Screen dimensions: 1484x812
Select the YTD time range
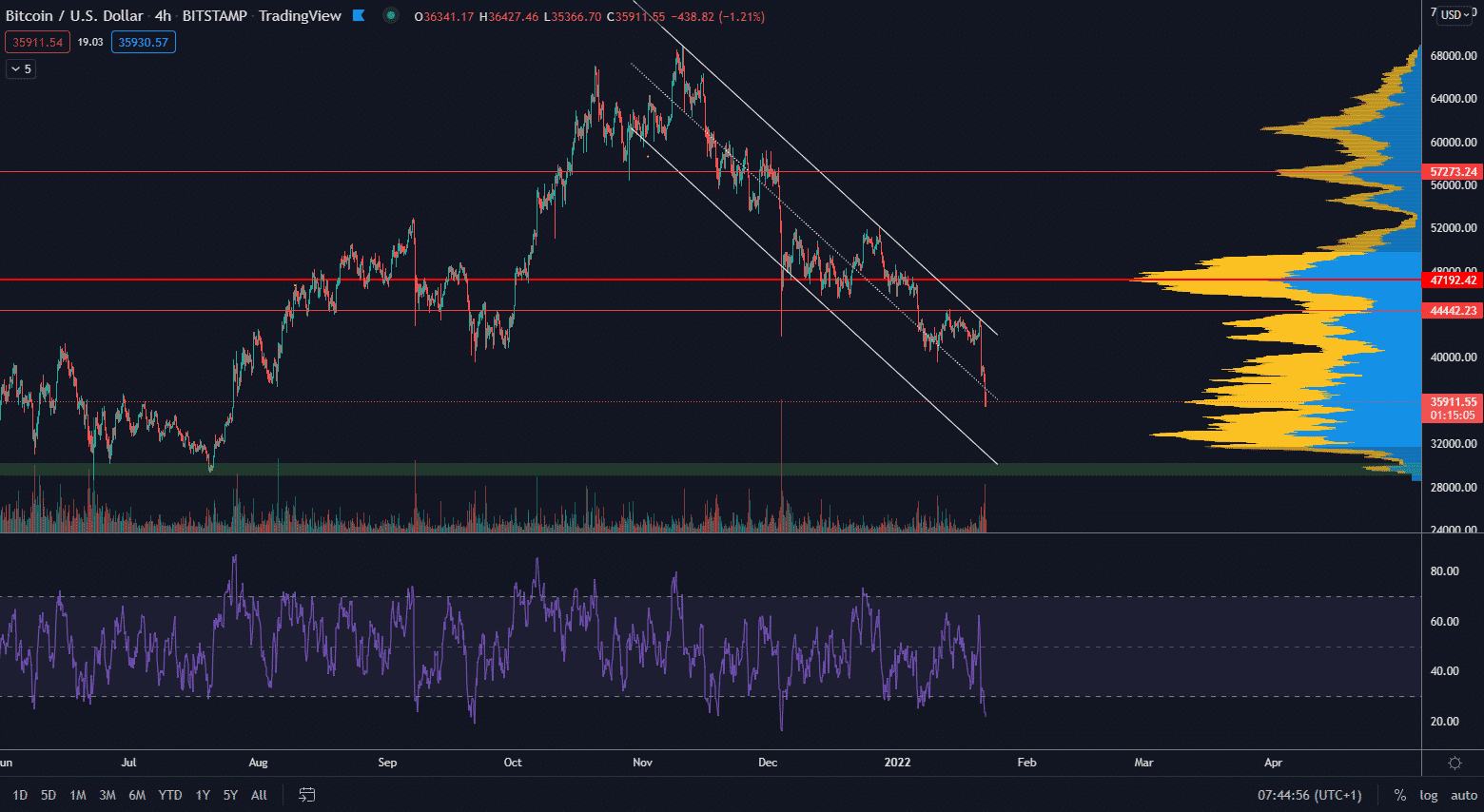pyautogui.click(x=170, y=795)
